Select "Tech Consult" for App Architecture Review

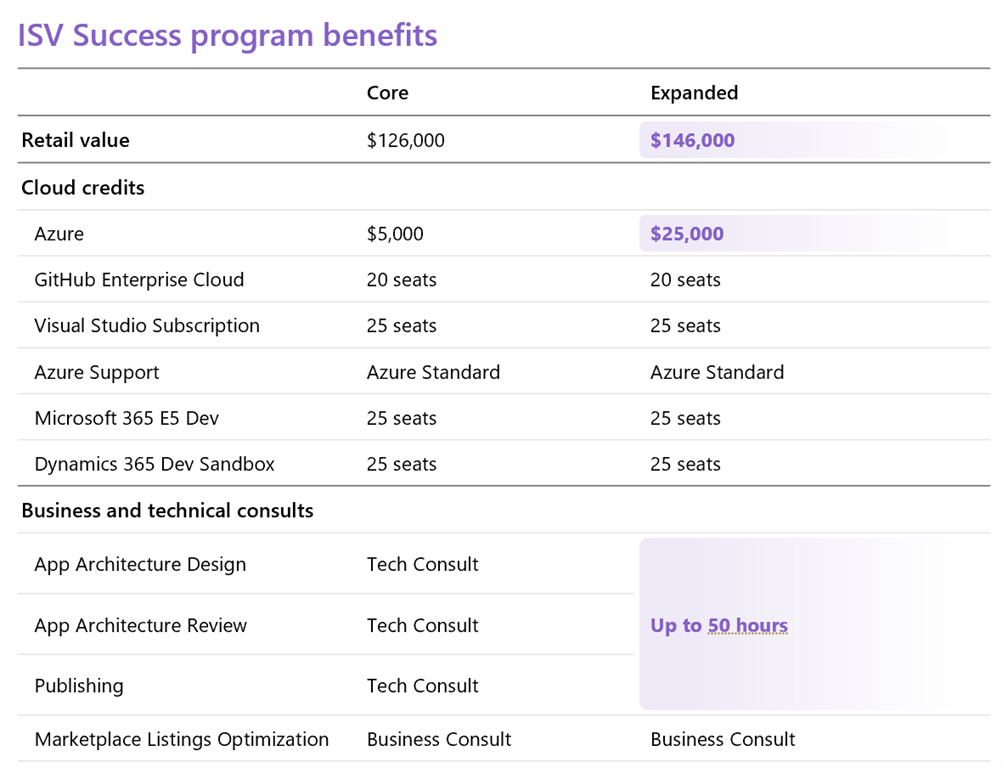tap(422, 625)
